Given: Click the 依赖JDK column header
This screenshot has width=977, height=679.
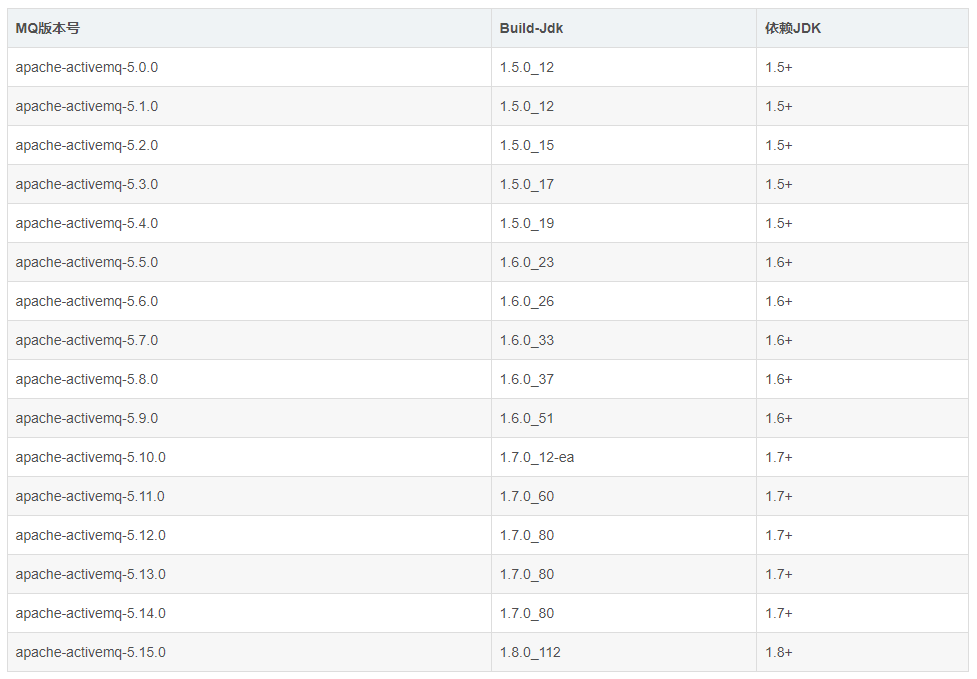Looking at the screenshot, I should pos(793,29).
